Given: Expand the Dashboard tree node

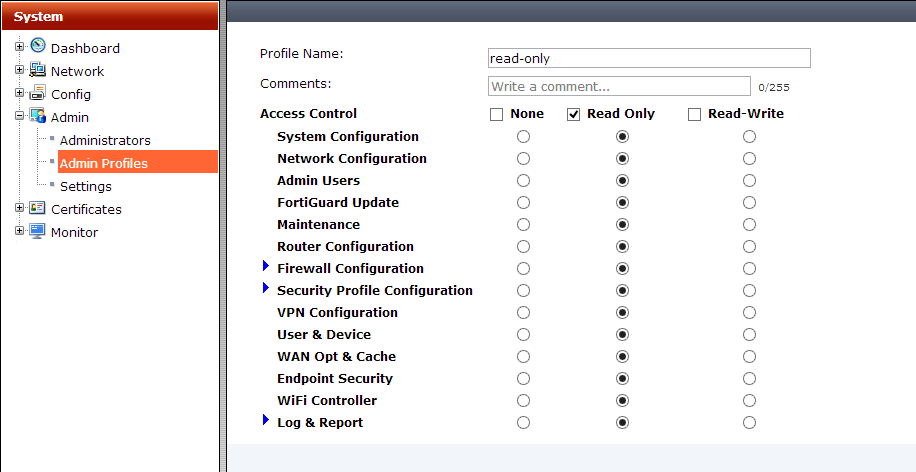Looking at the screenshot, I should click(19, 46).
